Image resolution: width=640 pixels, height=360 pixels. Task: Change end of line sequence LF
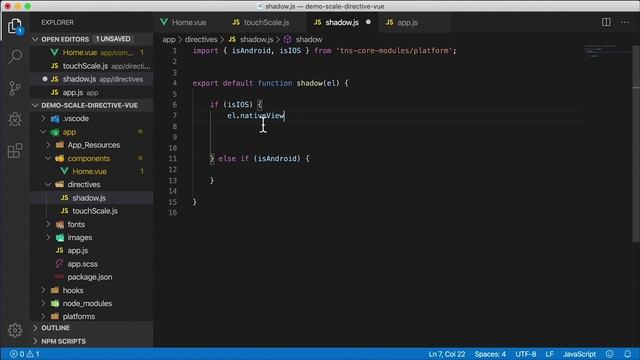coord(549,354)
